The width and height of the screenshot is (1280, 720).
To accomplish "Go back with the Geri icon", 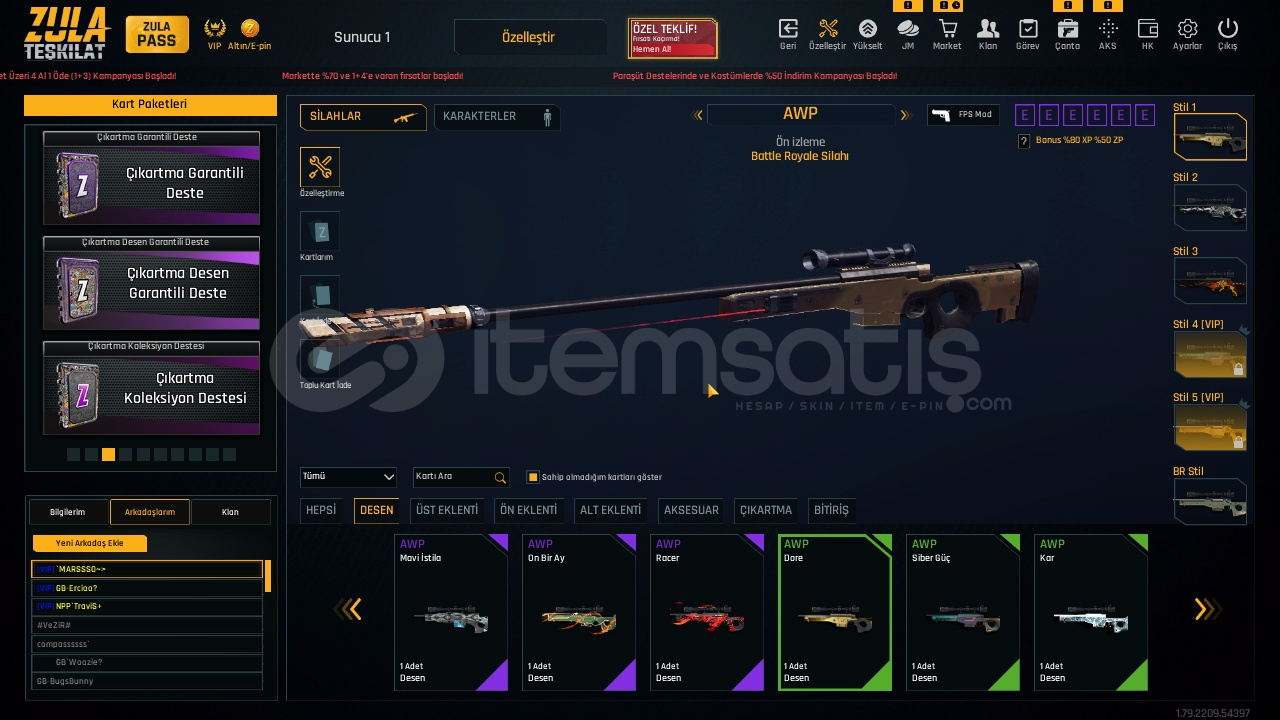I will [x=788, y=29].
